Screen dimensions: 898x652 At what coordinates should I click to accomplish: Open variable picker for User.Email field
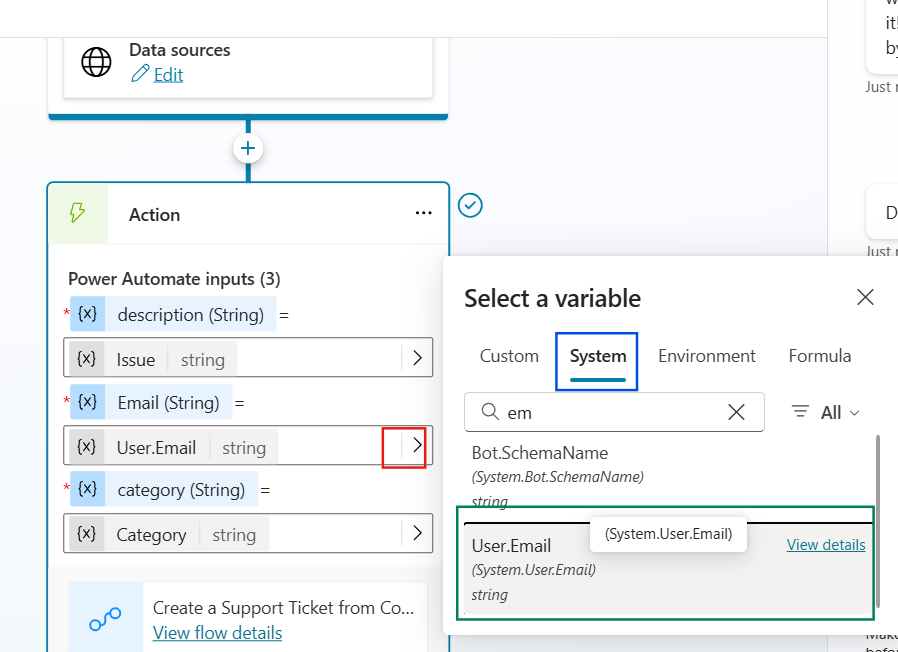(x=418, y=445)
